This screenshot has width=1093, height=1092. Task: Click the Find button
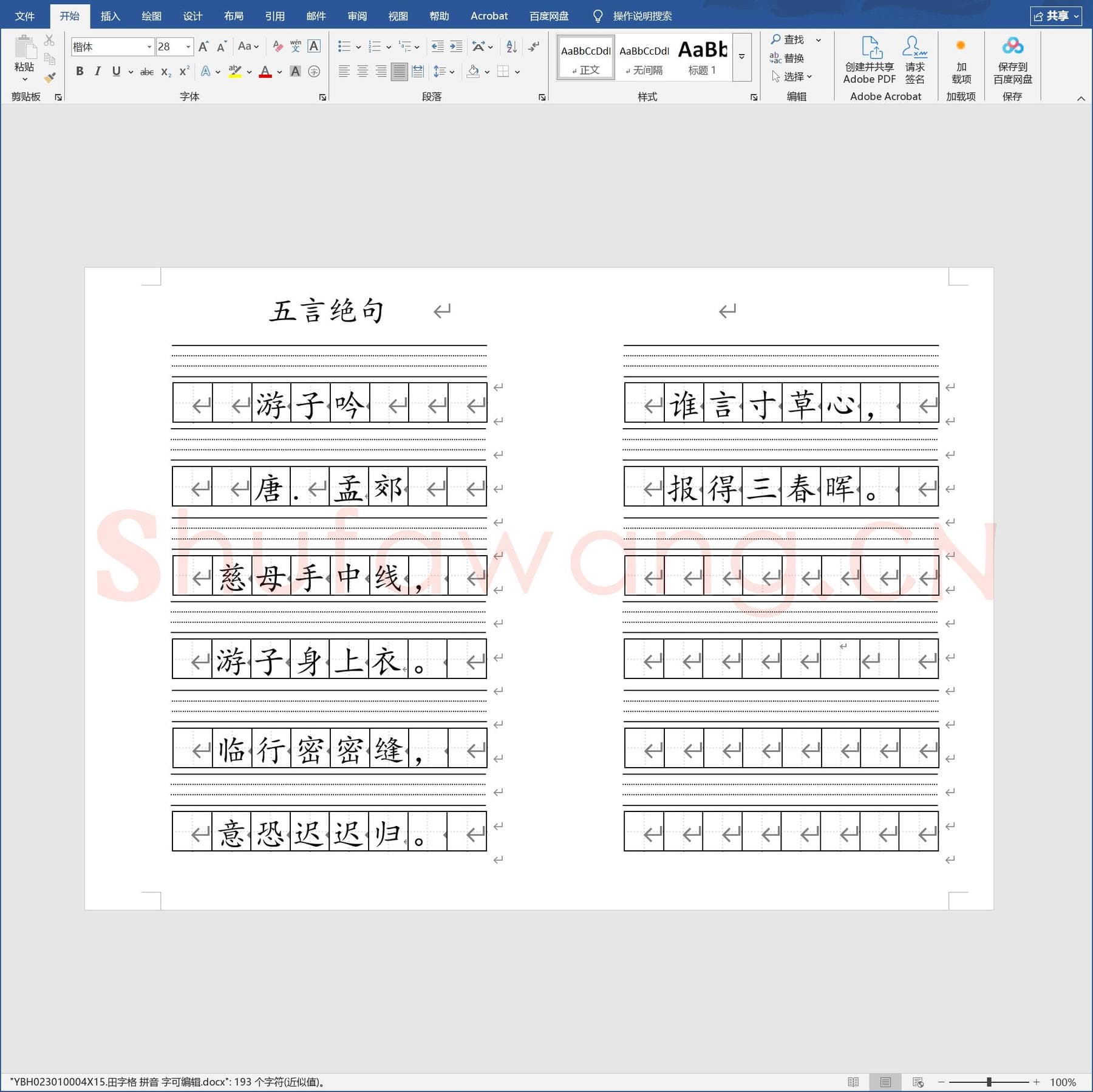(788, 39)
